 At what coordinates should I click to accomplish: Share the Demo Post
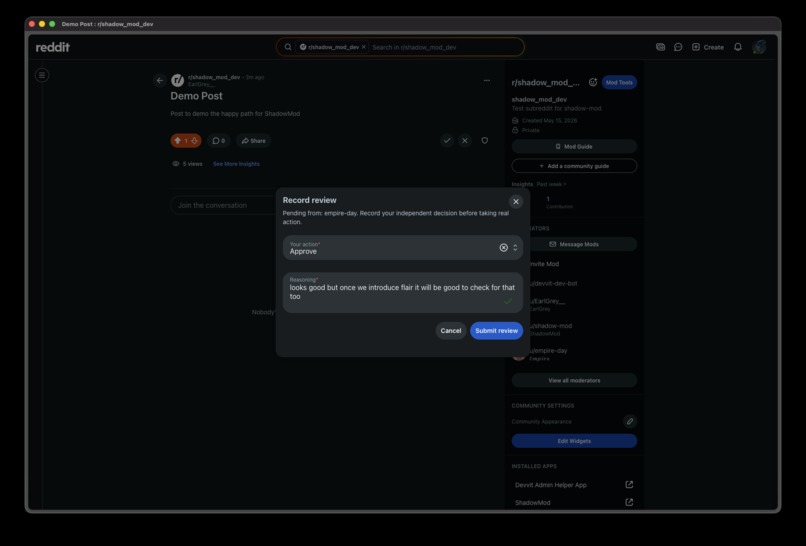[253, 140]
